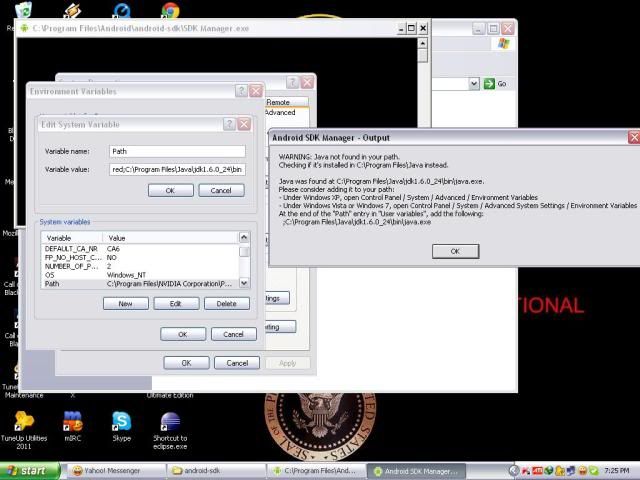Click the Variable name field containing Path

(x=177, y=151)
